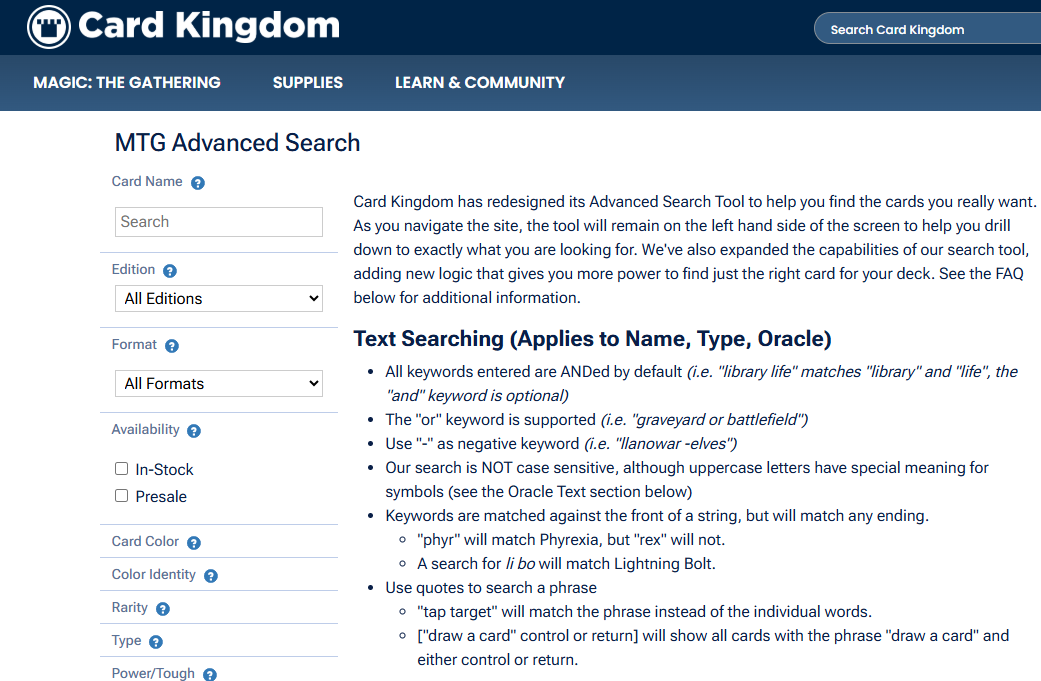The width and height of the screenshot is (1041, 681).
Task: Open the Supplies menu
Action: (x=308, y=82)
